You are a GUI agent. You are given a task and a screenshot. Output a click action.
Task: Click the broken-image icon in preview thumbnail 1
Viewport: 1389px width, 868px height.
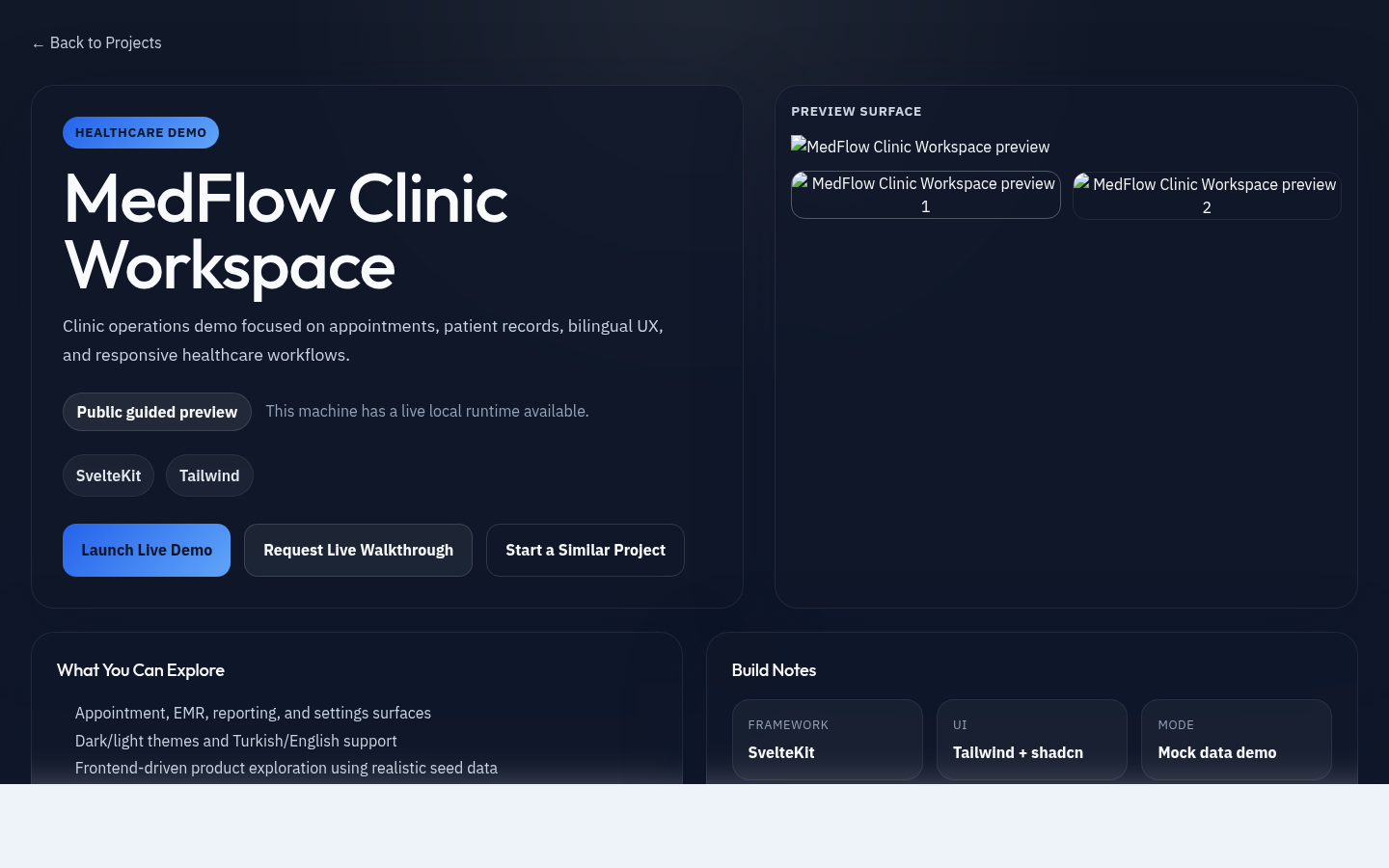803,183
